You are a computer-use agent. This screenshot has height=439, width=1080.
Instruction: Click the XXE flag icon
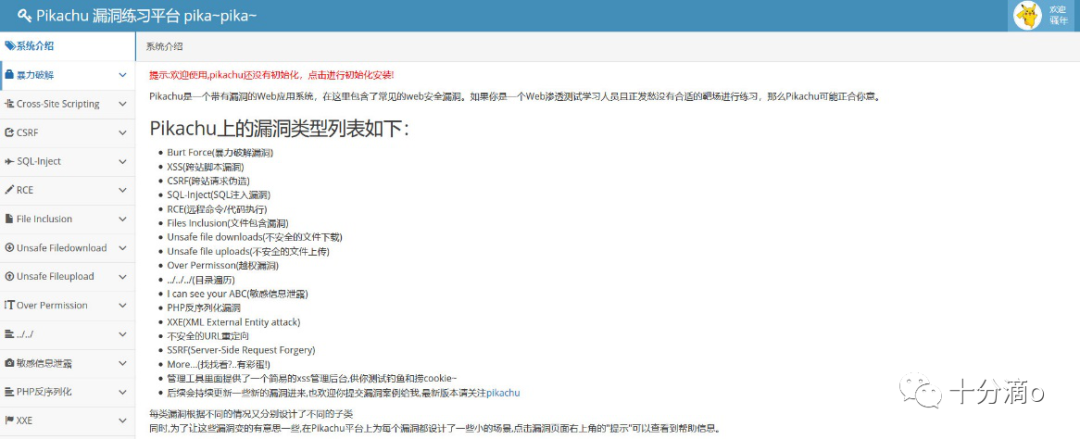pyautogui.click(x=10, y=420)
